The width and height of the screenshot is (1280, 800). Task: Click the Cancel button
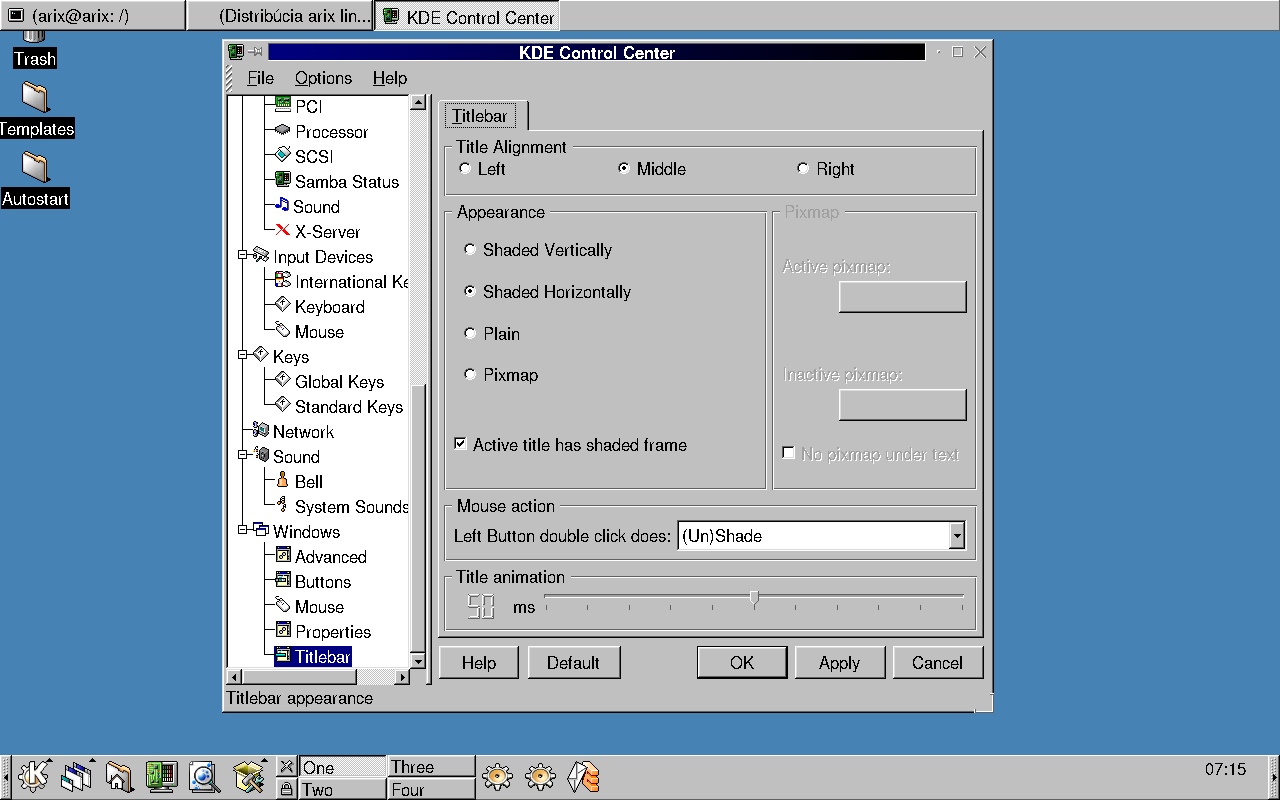tap(937, 663)
